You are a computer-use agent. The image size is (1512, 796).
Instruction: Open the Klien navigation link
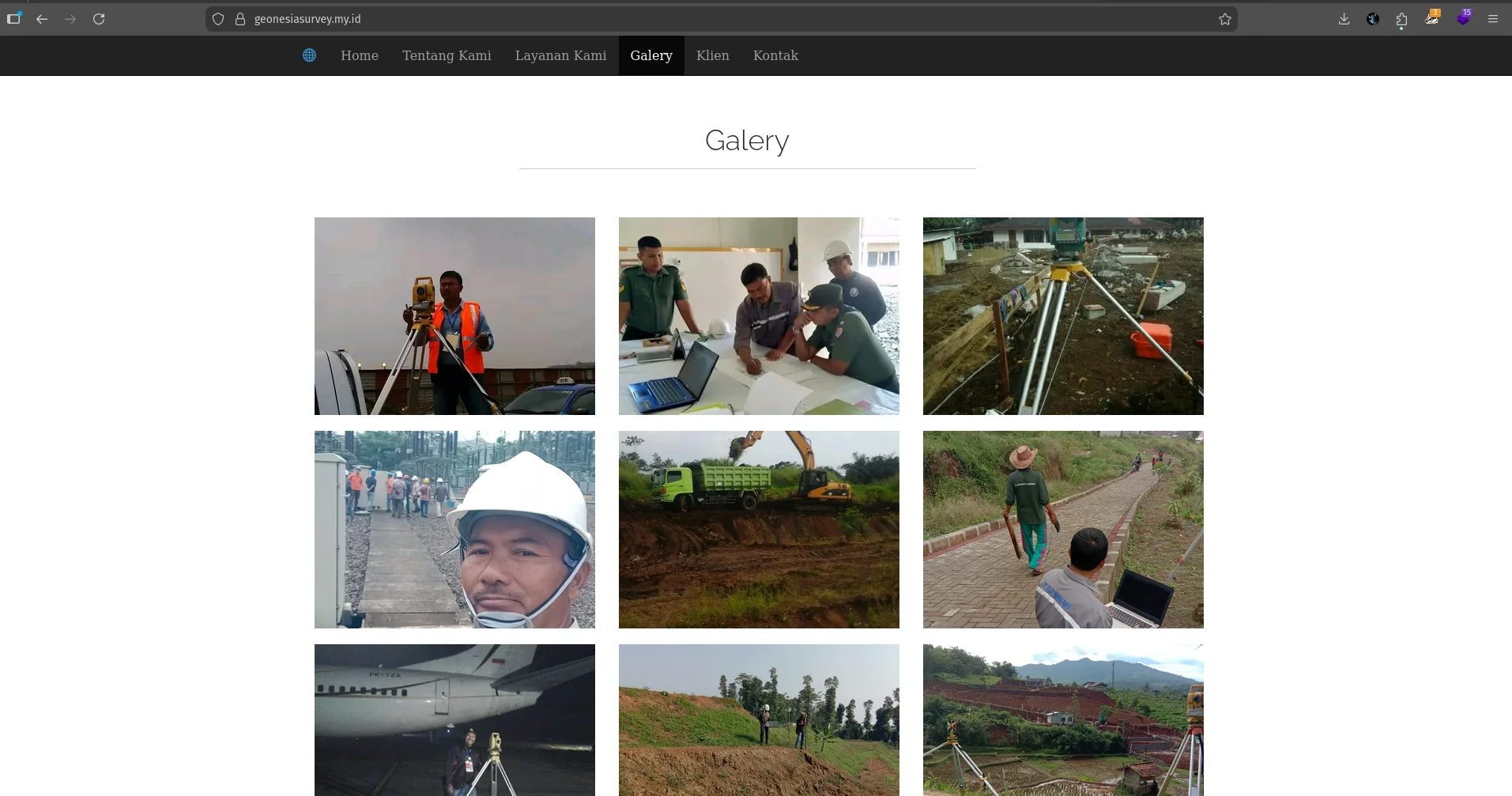coord(712,55)
